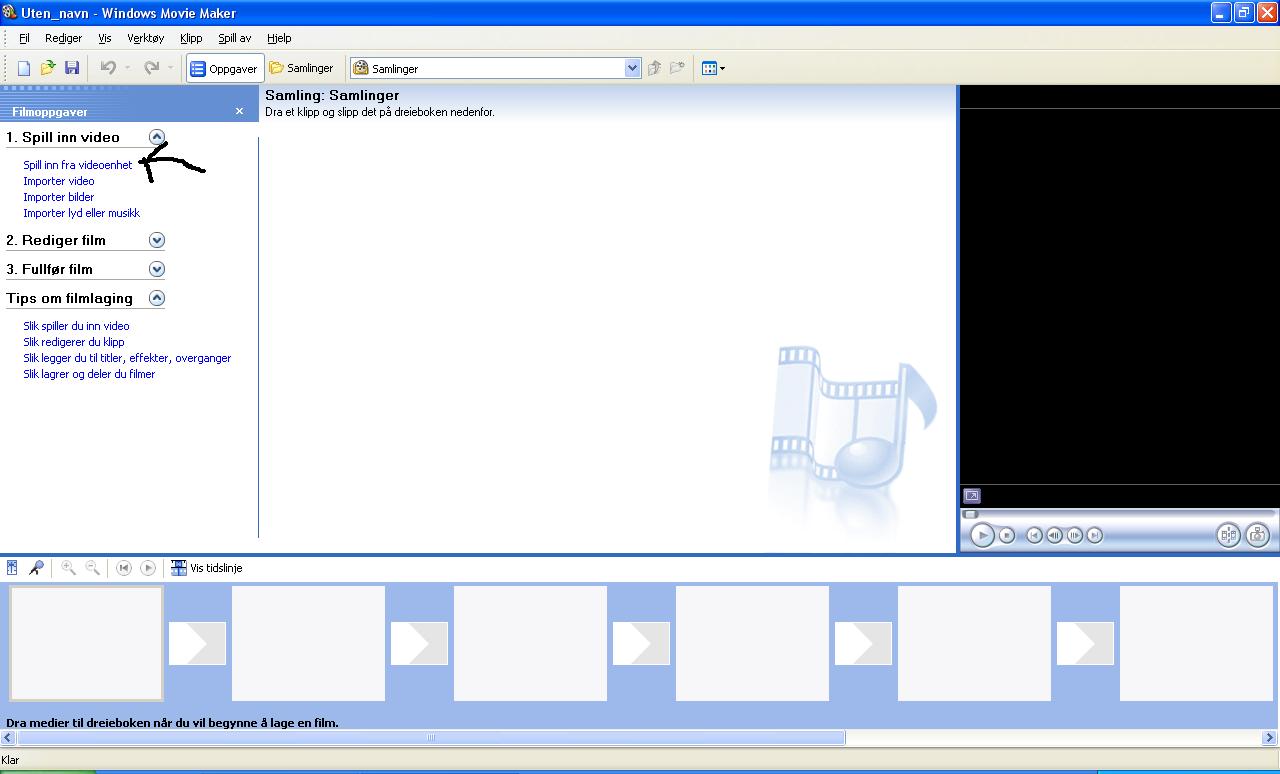Take a picture of the preview frame

click(x=1257, y=535)
